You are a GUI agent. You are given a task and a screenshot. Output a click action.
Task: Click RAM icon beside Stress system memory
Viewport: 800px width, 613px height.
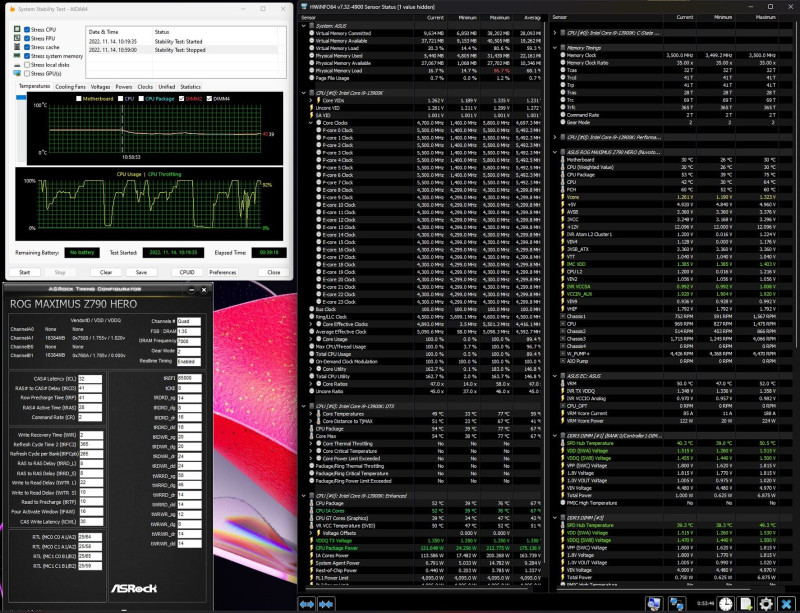click(x=17, y=56)
